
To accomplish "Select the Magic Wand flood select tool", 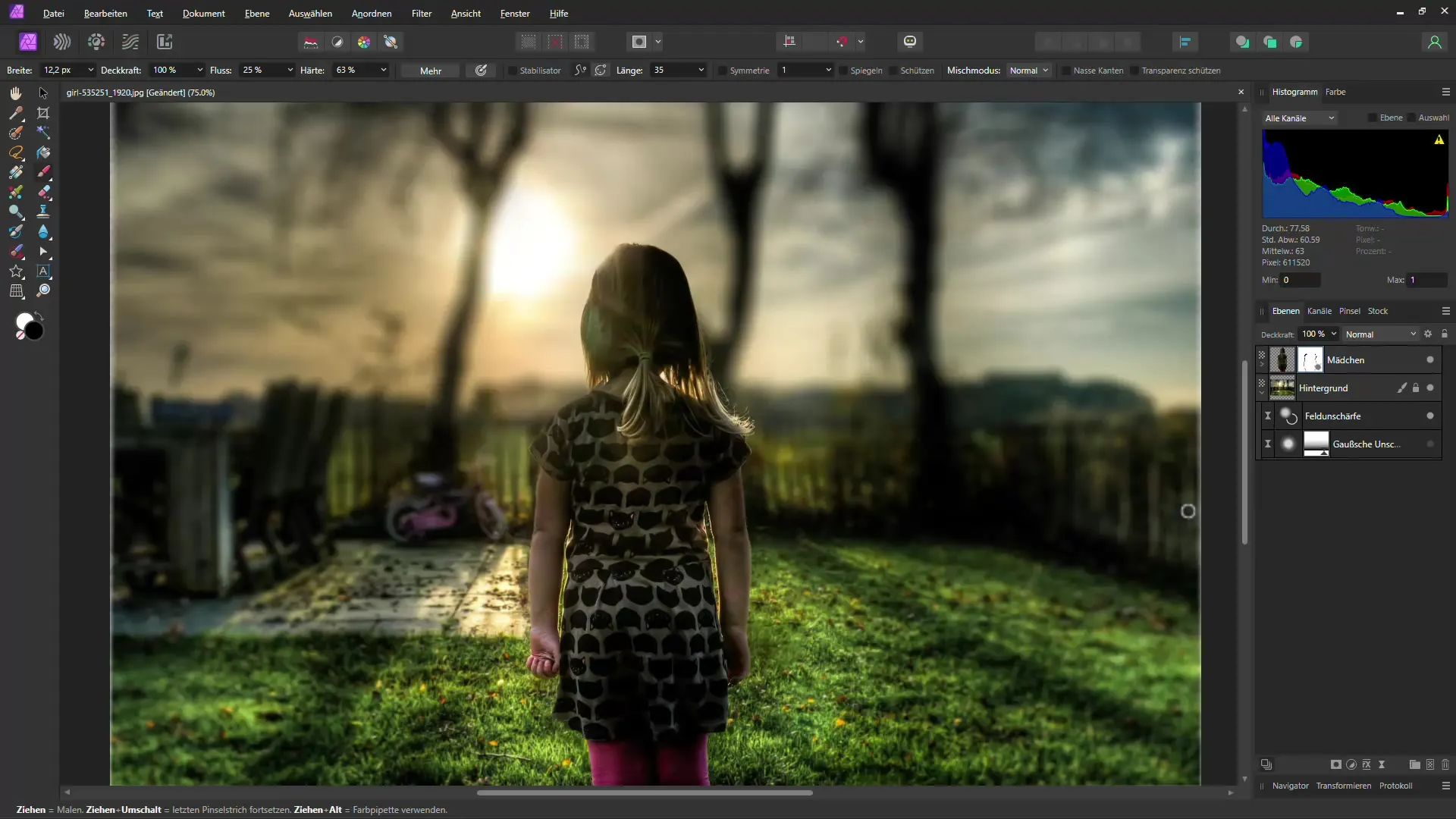I will 43,133.
